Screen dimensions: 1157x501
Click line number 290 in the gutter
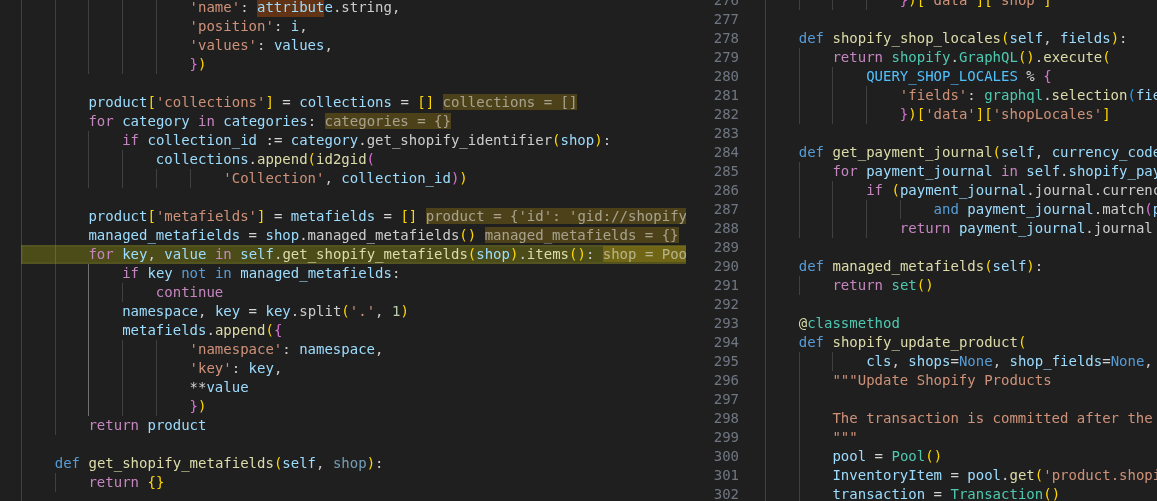point(726,266)
